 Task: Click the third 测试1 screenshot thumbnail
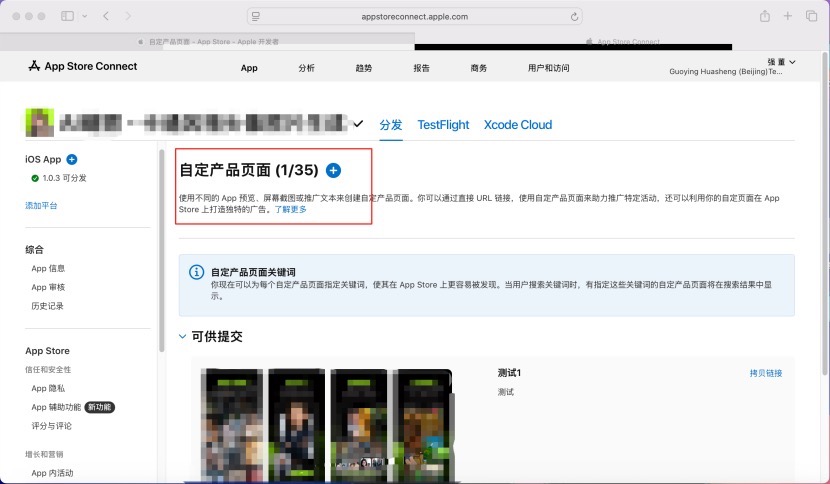click(x=358, y=425)
